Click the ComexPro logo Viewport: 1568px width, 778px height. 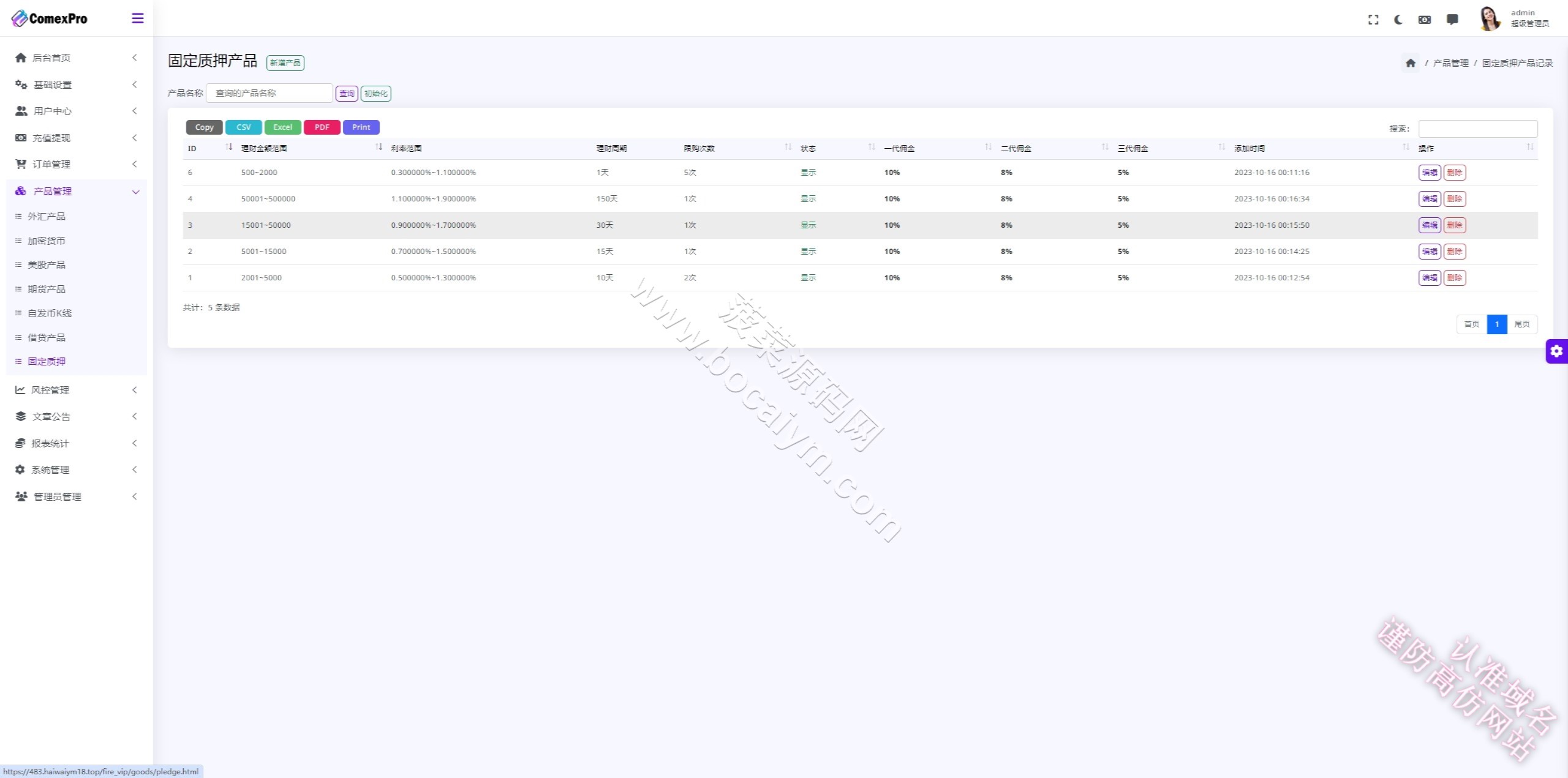tap(50, 18)
